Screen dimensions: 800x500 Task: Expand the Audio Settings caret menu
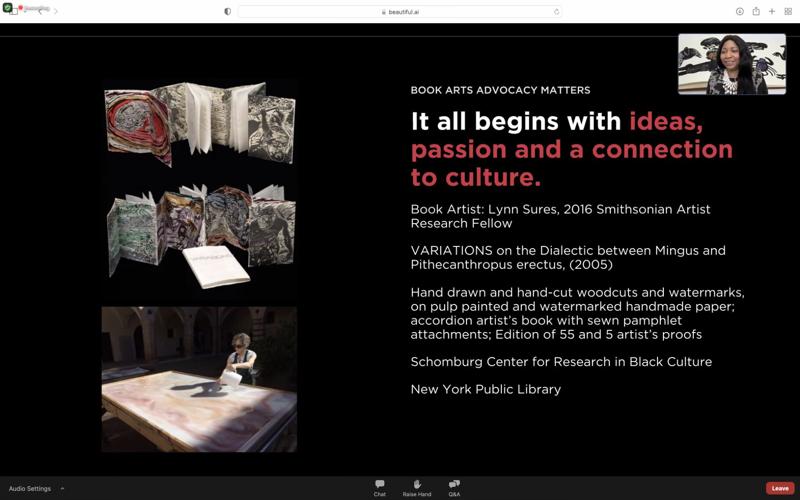click(62, 489)
